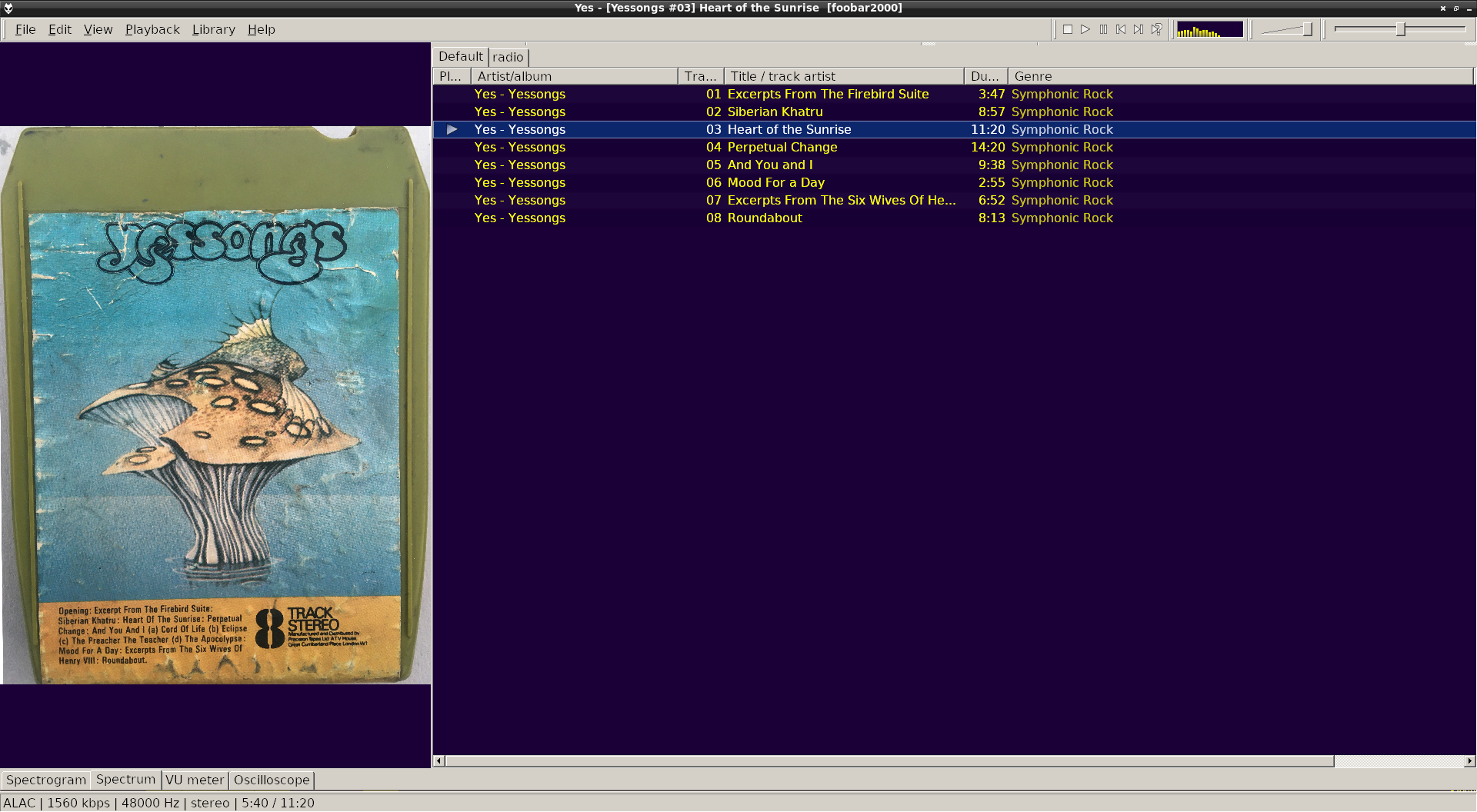Screen dimensions: 1477x812
Task: Open the Playback menu
Action: click(152, 29)
